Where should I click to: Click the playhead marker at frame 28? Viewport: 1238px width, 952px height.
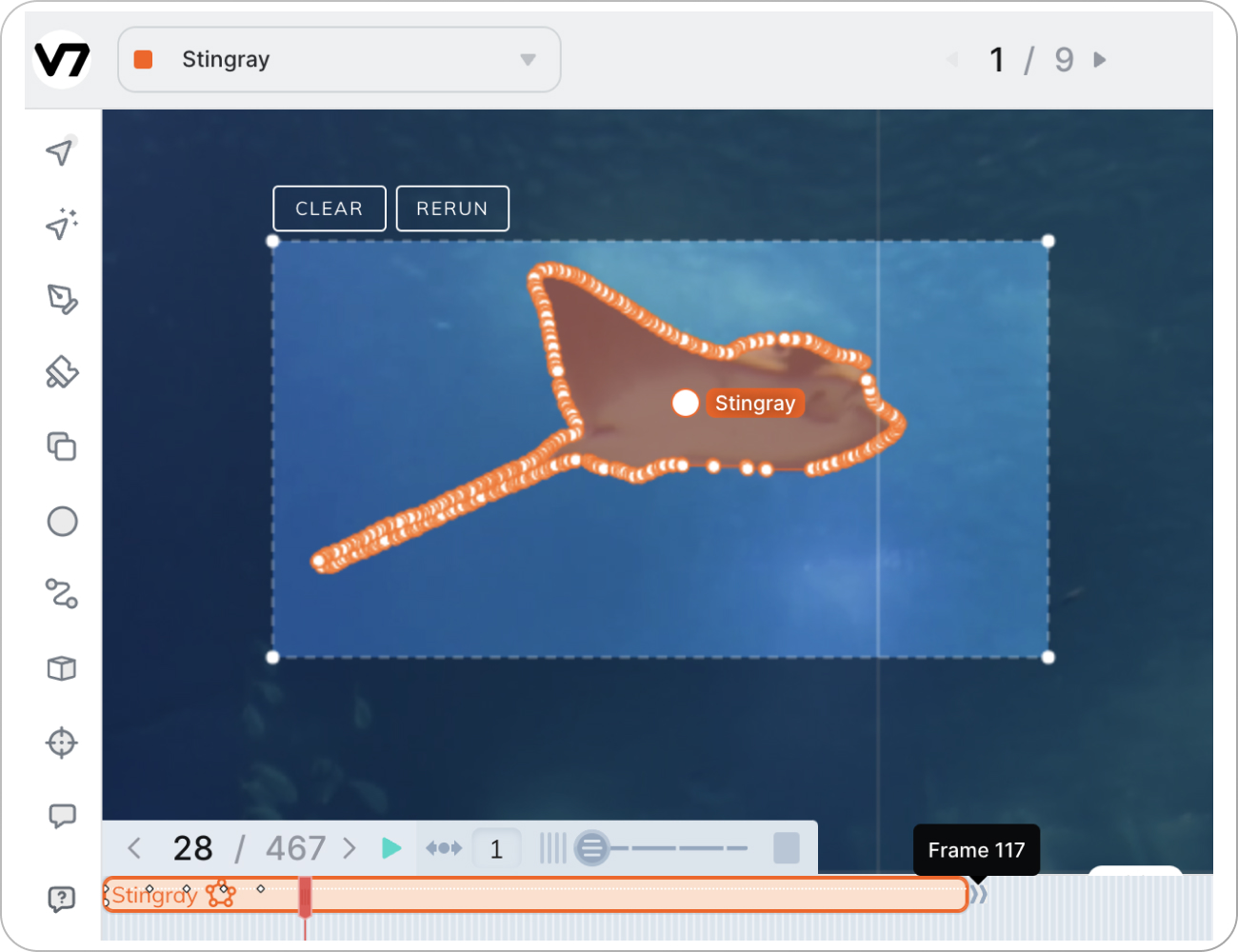pos(305,895)
